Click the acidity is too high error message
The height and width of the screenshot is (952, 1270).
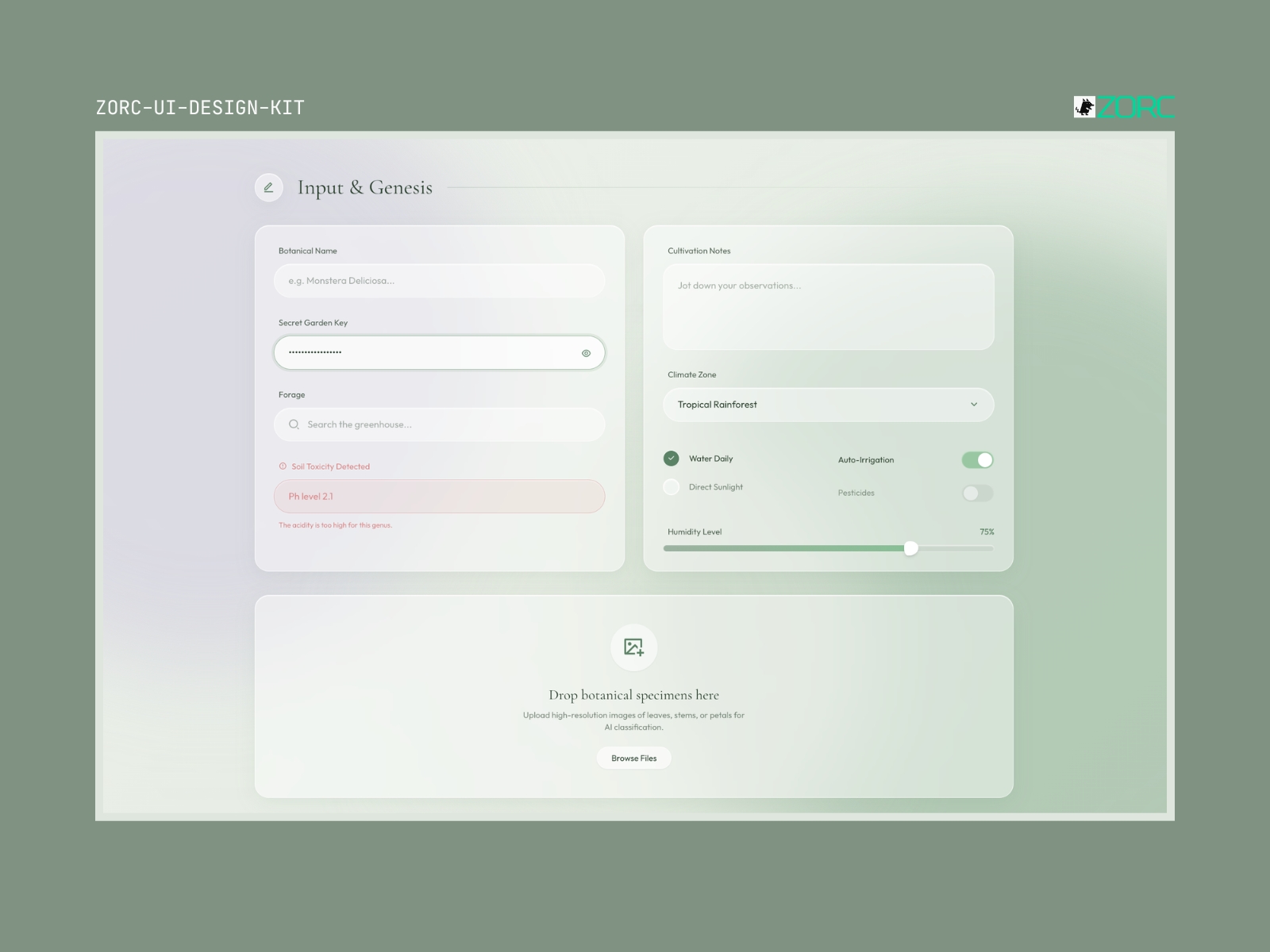[335, 525]
